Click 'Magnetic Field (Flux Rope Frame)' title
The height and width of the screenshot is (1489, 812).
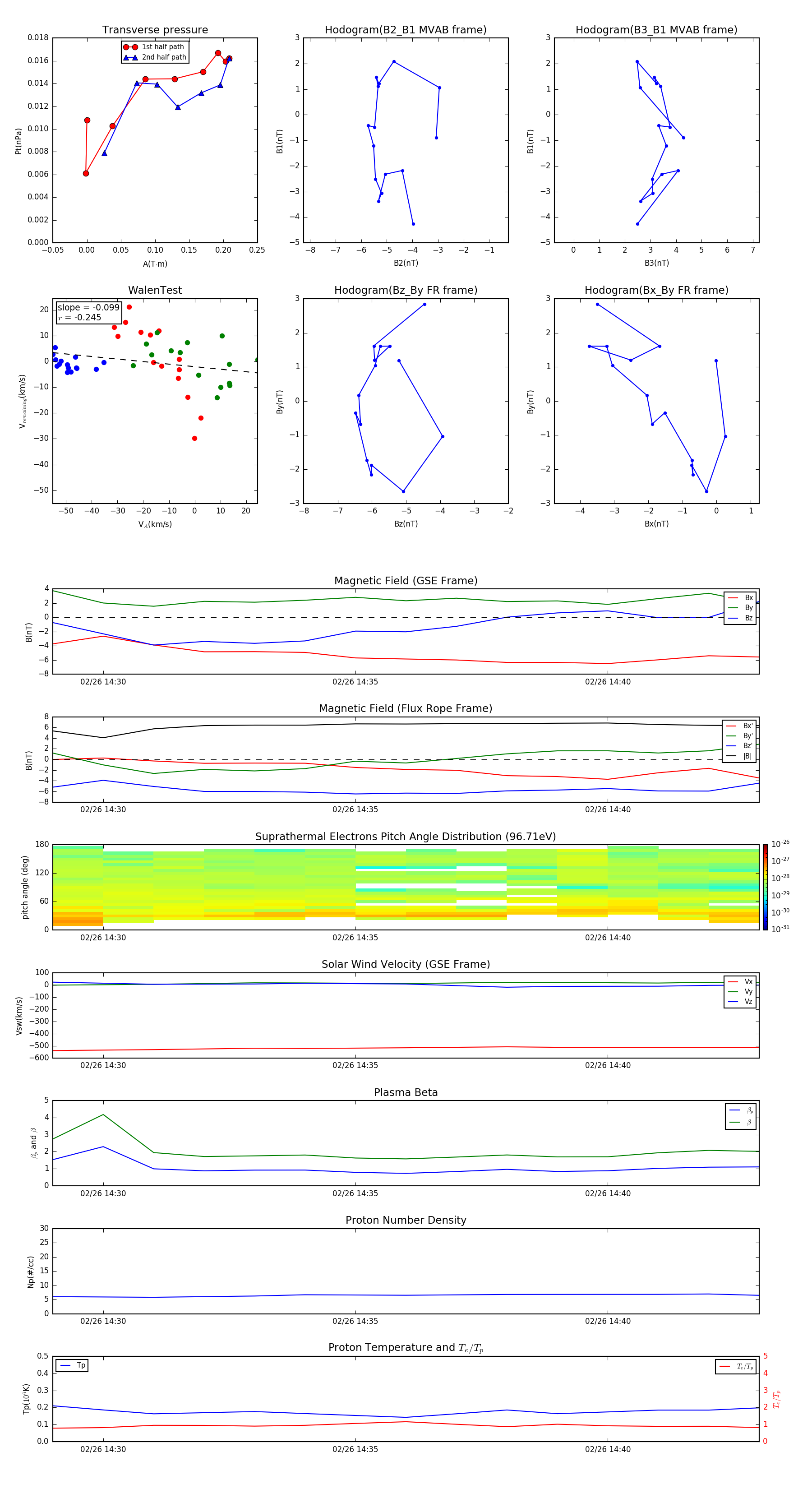pyautogui.click(x=406, y=709)
